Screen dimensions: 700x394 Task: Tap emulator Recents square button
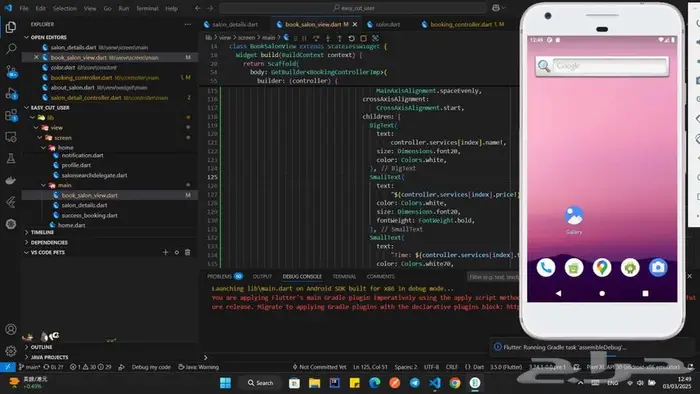tap(645, 294)
